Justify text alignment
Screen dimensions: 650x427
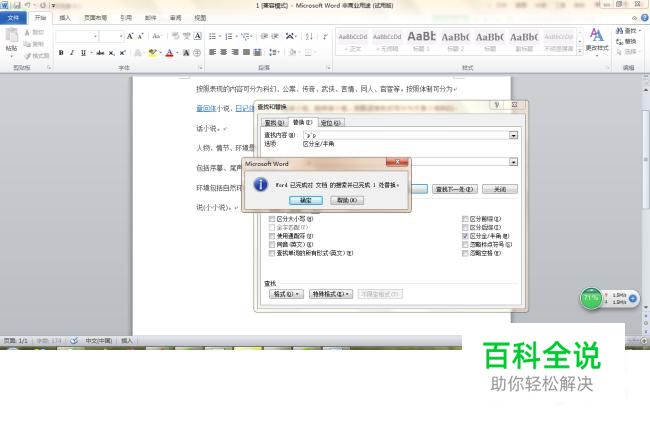click(246, 52)
